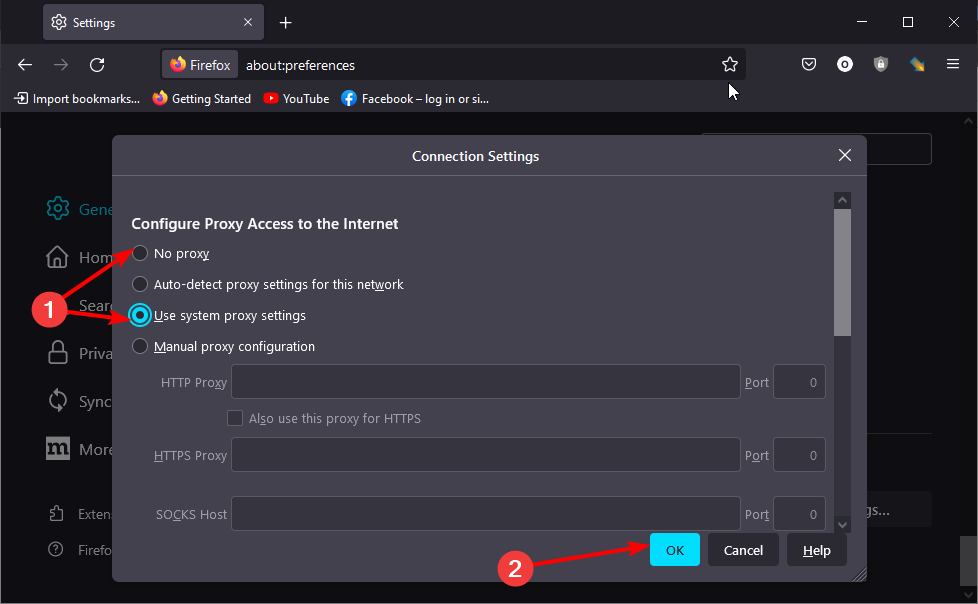The image size is (978, 604).
Task: Click the Search text in sidebar
Action: 95,305
